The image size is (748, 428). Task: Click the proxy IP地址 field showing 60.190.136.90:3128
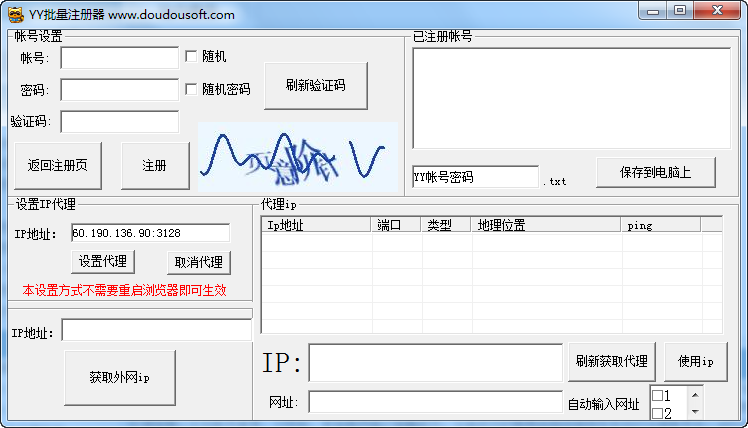tap(150, 233)
